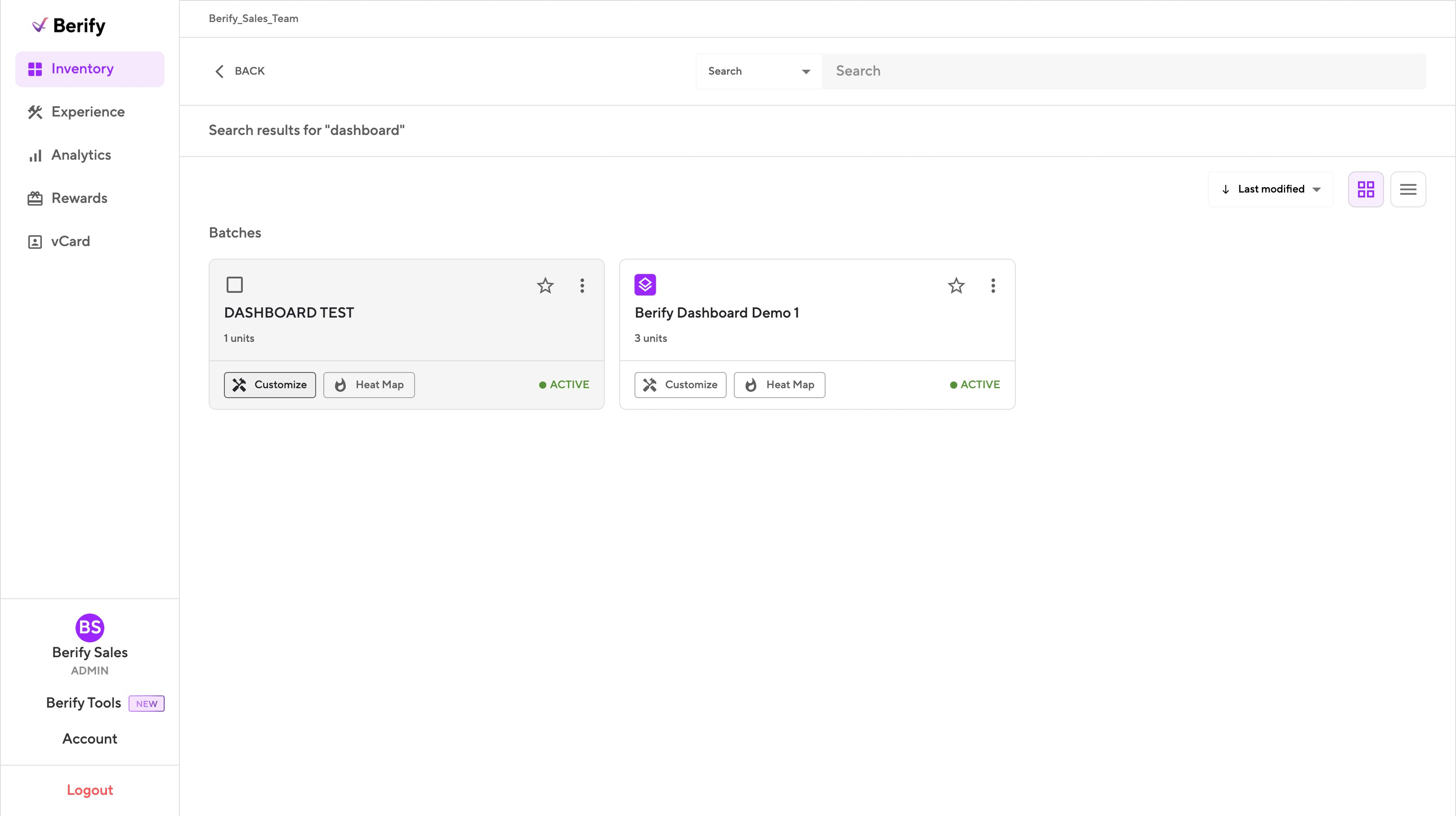Focus the Search input field
Viewport: 1456px width, 816px height.
click(1124, 71)
